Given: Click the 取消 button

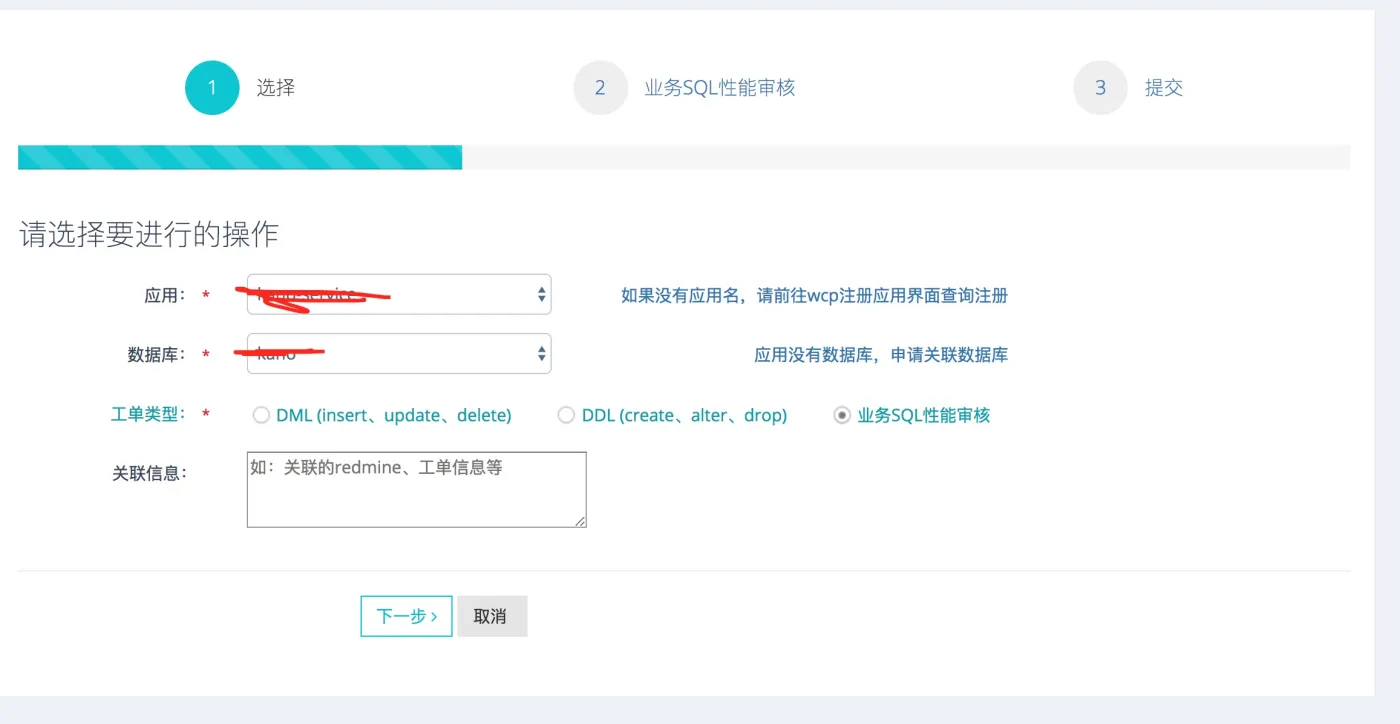Looking at the screenshot, I should pyautogui.click(x=492, y=616).
